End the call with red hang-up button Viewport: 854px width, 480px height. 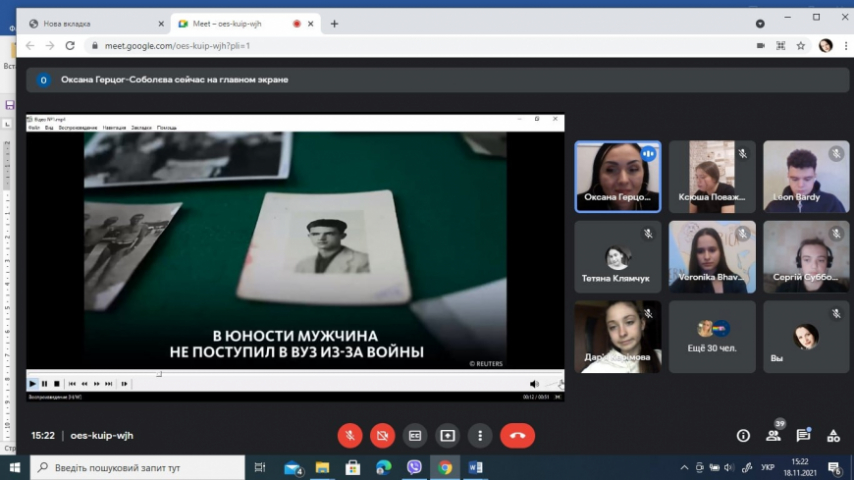[x=517, y=436]
